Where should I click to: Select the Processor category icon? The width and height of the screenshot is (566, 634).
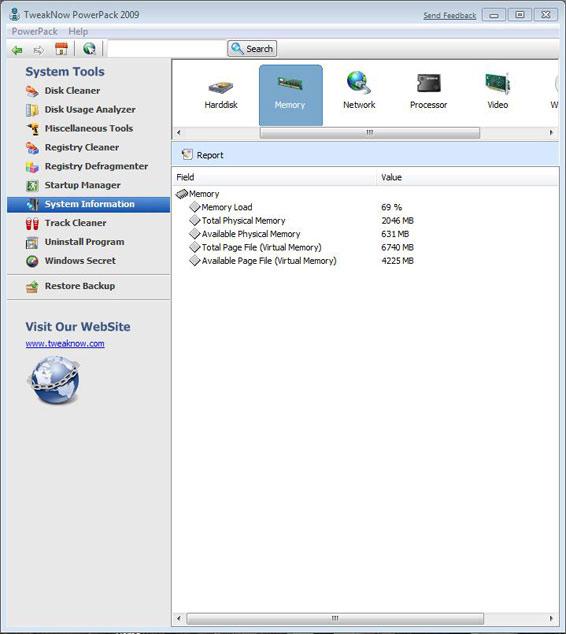coord(429,91)
